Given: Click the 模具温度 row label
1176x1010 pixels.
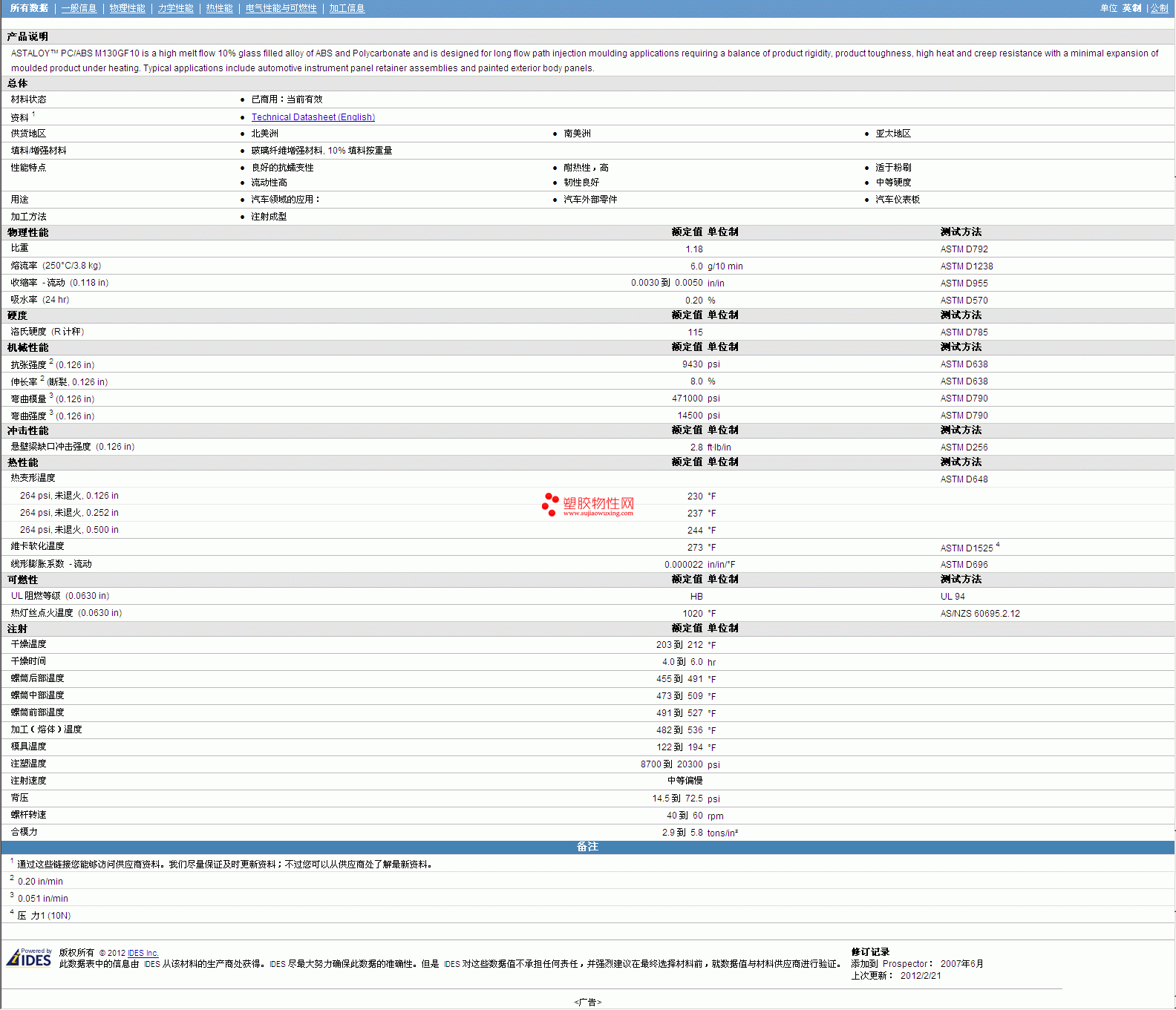Looking at the screenshot, I should click(28, 747).
